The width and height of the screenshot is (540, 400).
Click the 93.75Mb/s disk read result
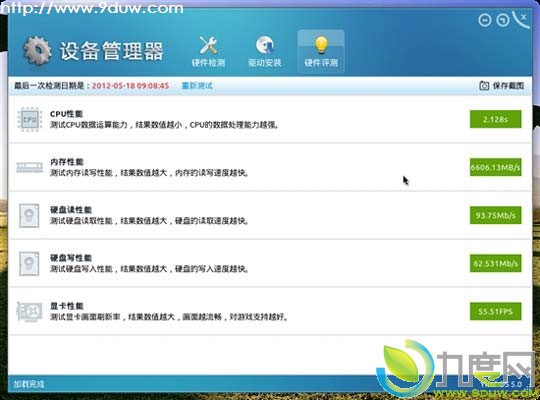coord(495,215)
